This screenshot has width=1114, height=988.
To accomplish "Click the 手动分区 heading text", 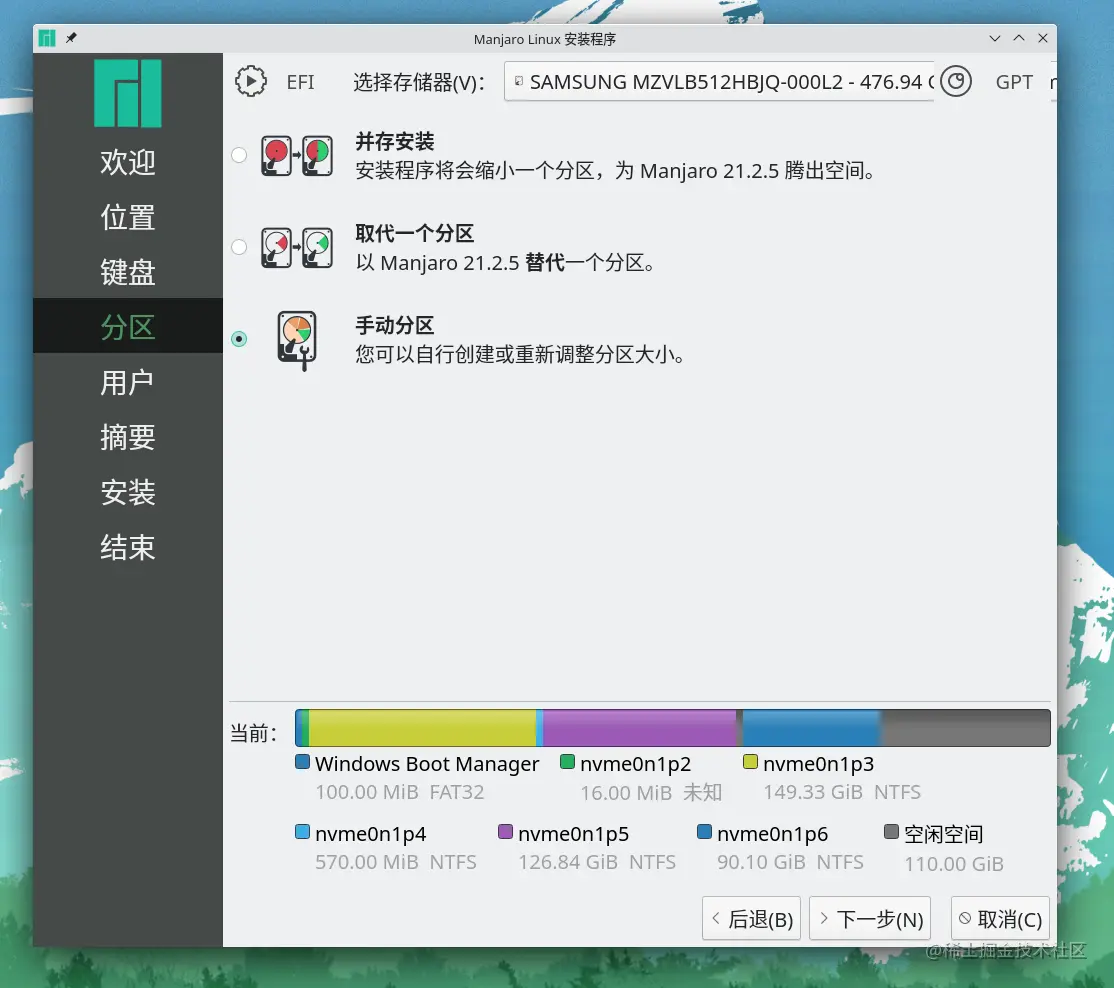I will click(x=394, y=325).
